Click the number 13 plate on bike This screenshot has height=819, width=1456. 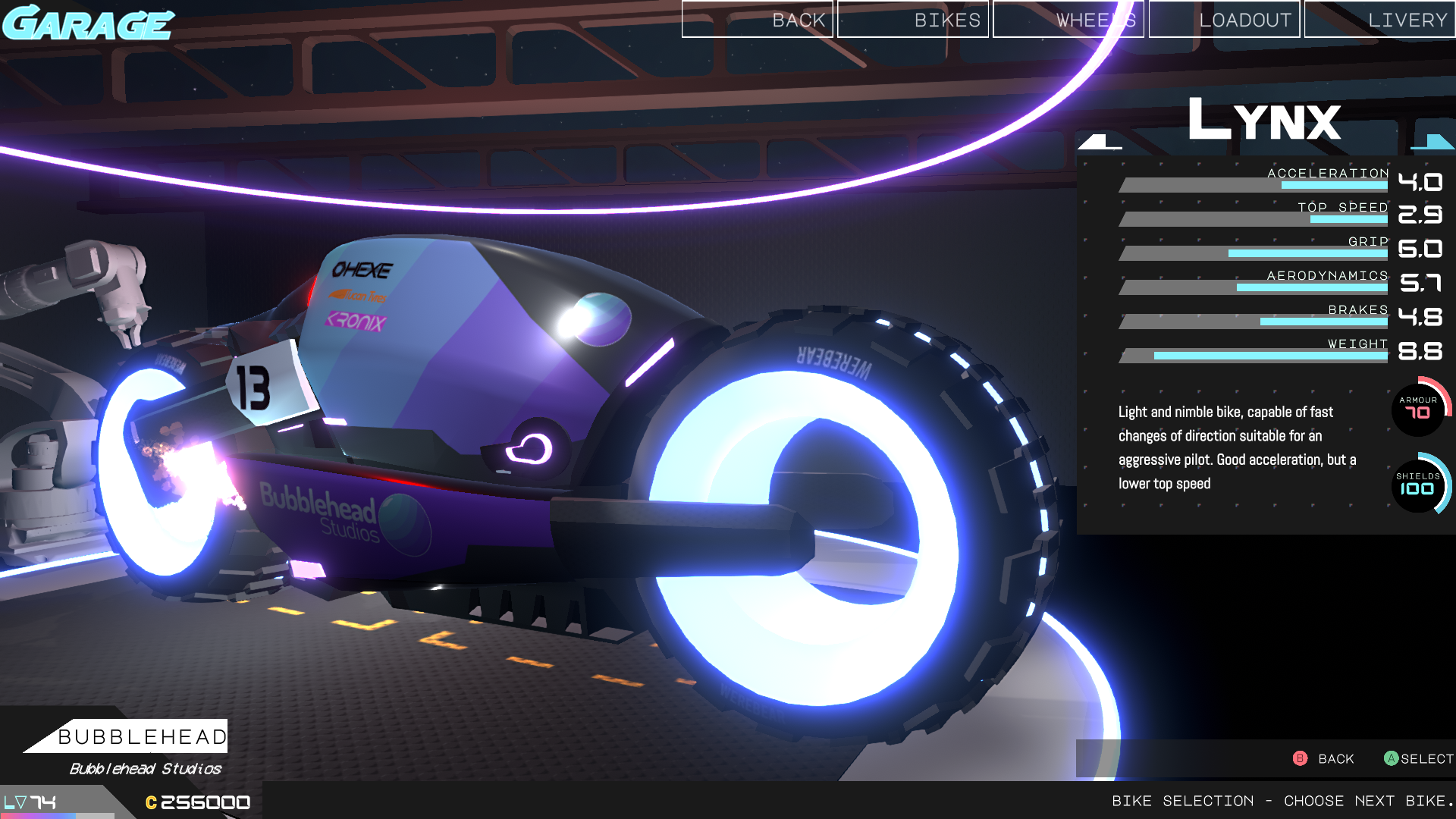tap(253, 388)
